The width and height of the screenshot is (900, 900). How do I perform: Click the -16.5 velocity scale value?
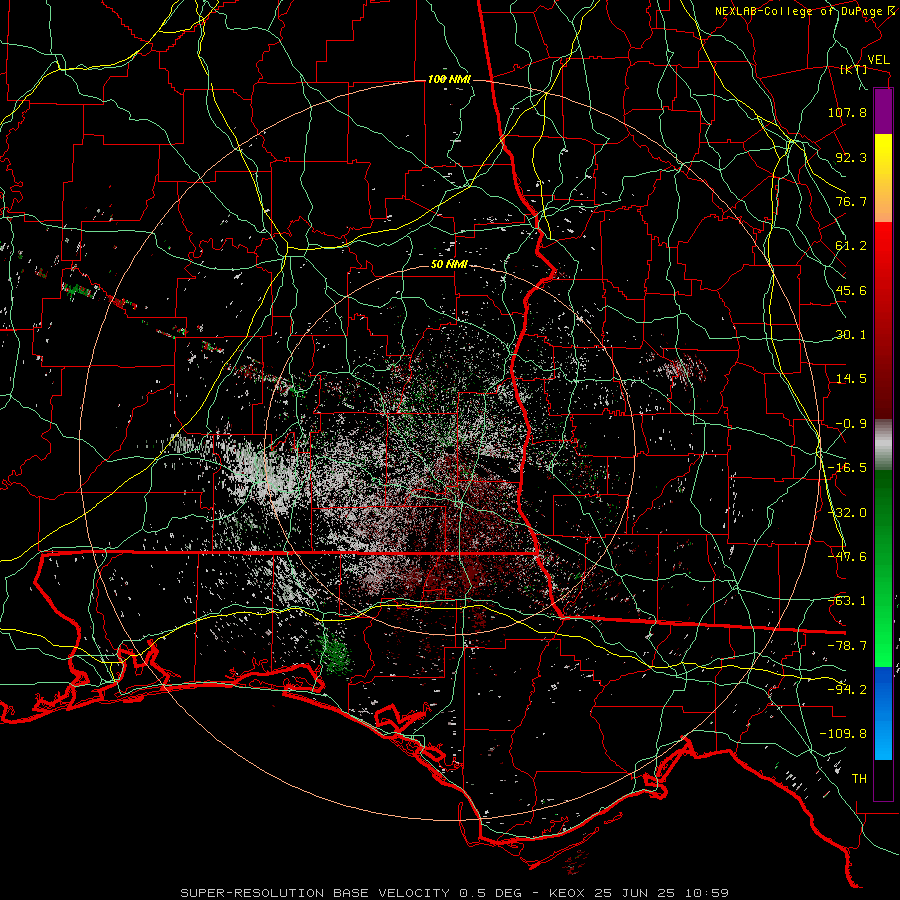pyautogui.click(x=847, y=468)
